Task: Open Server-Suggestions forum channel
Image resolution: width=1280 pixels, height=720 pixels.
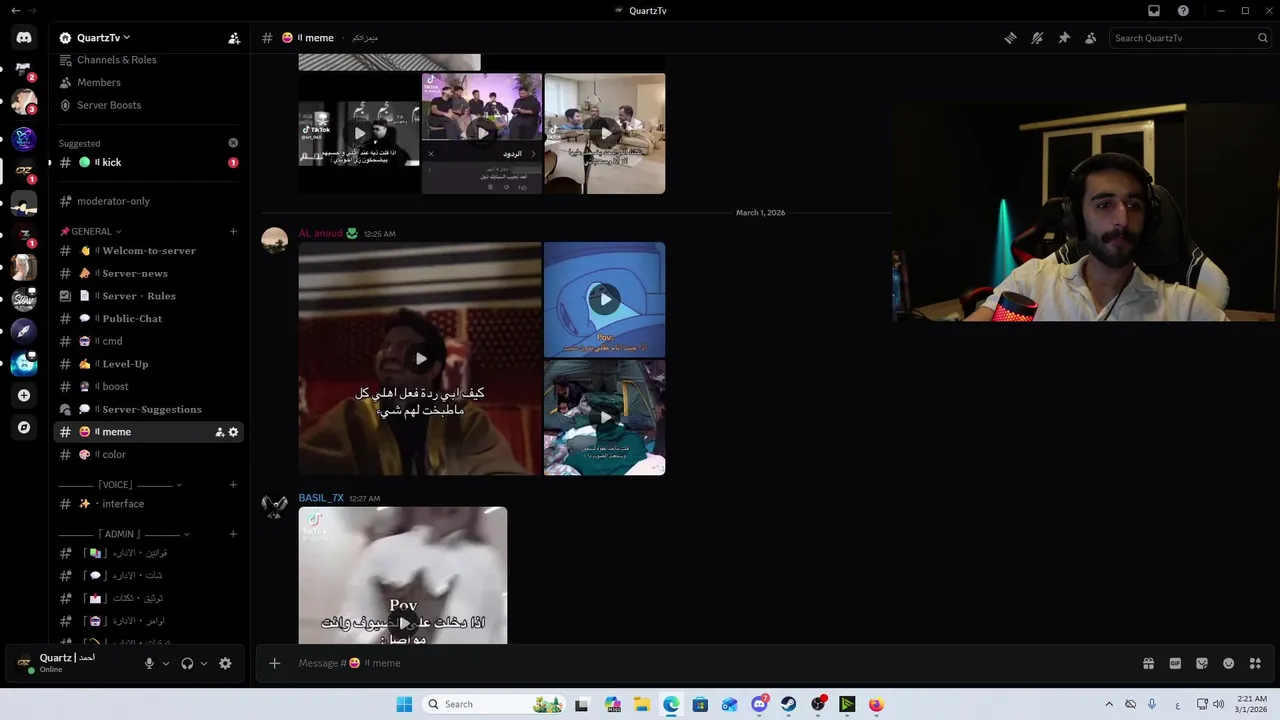Action: tap(148, 409)
